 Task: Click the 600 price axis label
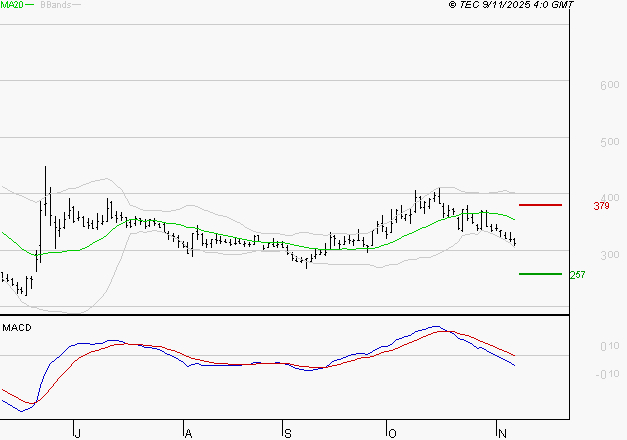pyautogui.click(x=609, y=85)
